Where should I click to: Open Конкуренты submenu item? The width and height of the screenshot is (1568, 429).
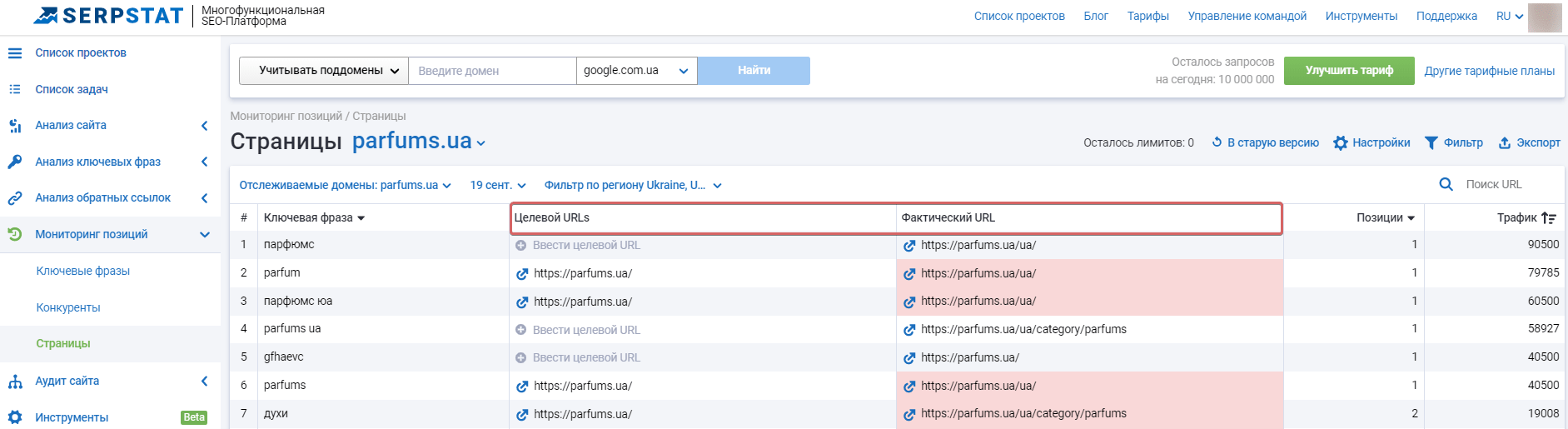click(68, 307)
